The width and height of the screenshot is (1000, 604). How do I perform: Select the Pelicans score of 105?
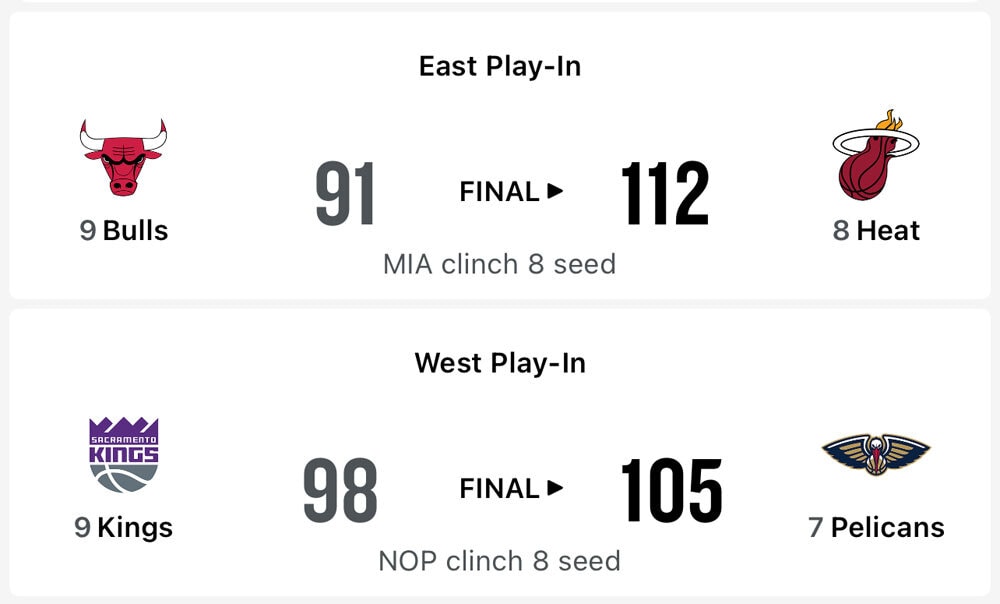(671, 491)
